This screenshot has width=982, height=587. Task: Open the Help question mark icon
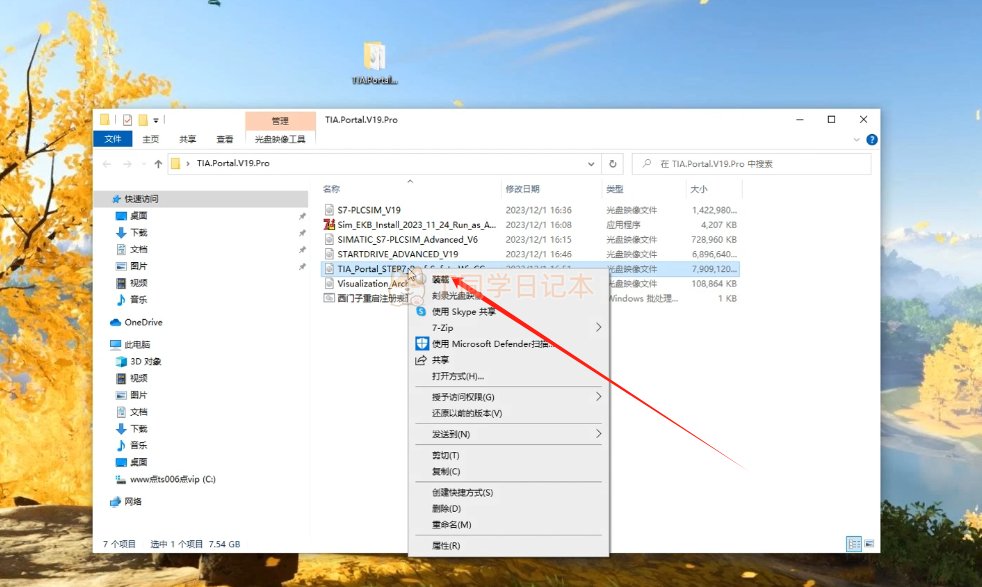coord(872,140)
